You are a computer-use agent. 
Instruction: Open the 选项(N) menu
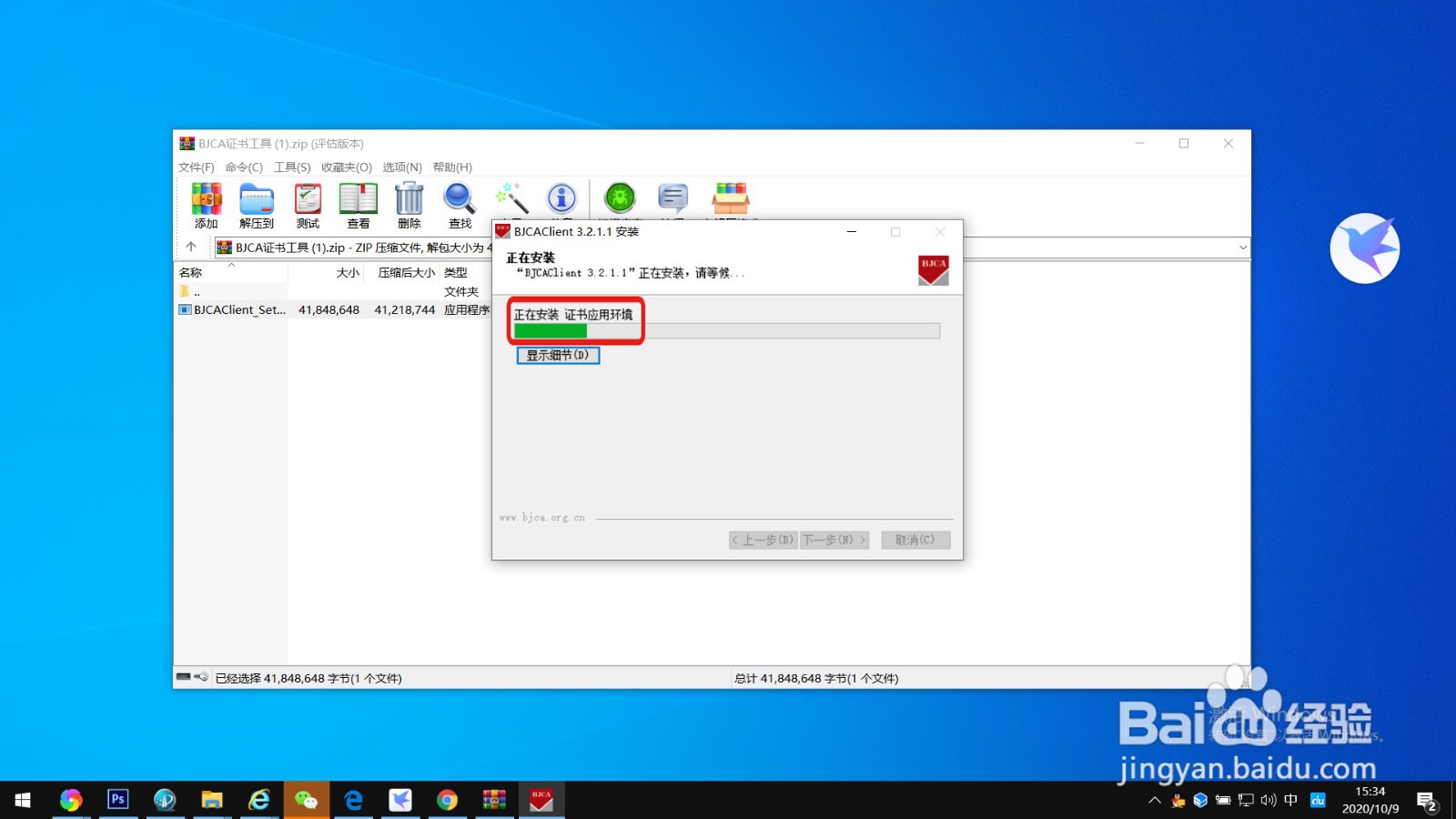(402, 167)
